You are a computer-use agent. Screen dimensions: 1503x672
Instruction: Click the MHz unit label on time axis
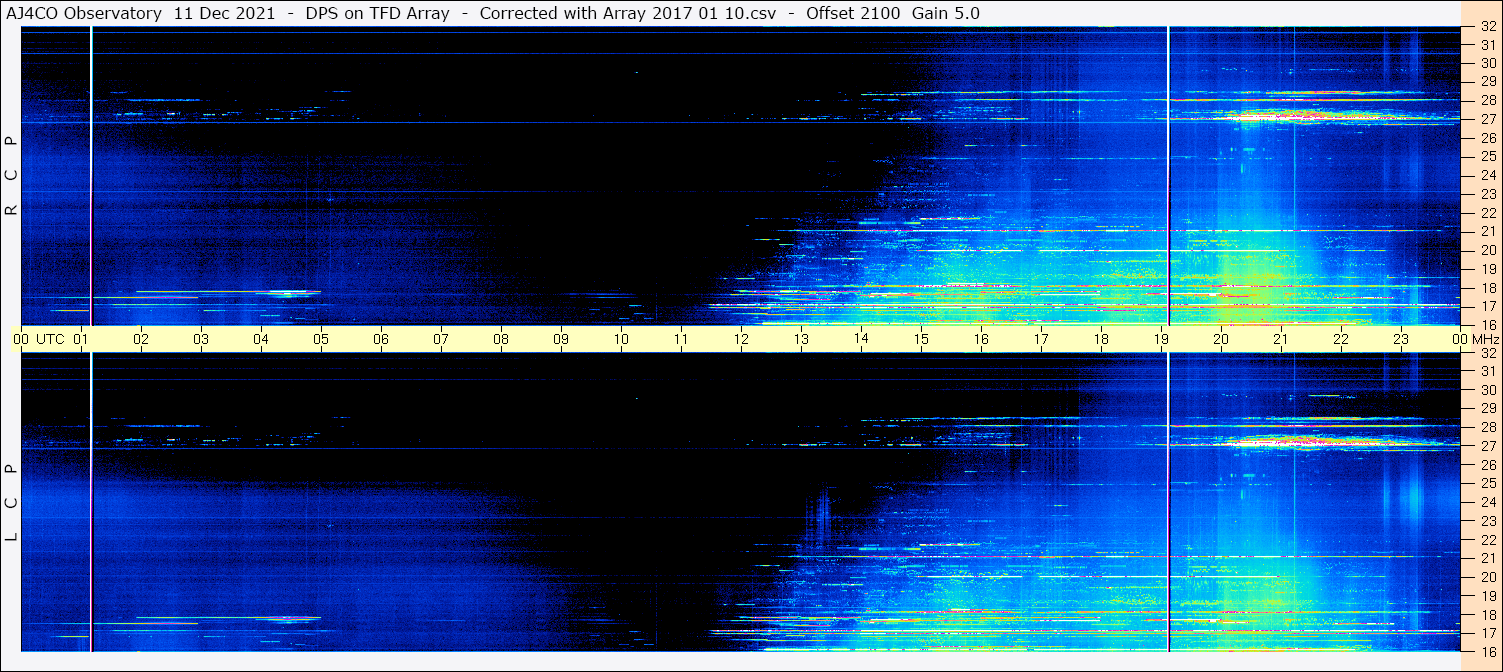tap(1485, 339)
